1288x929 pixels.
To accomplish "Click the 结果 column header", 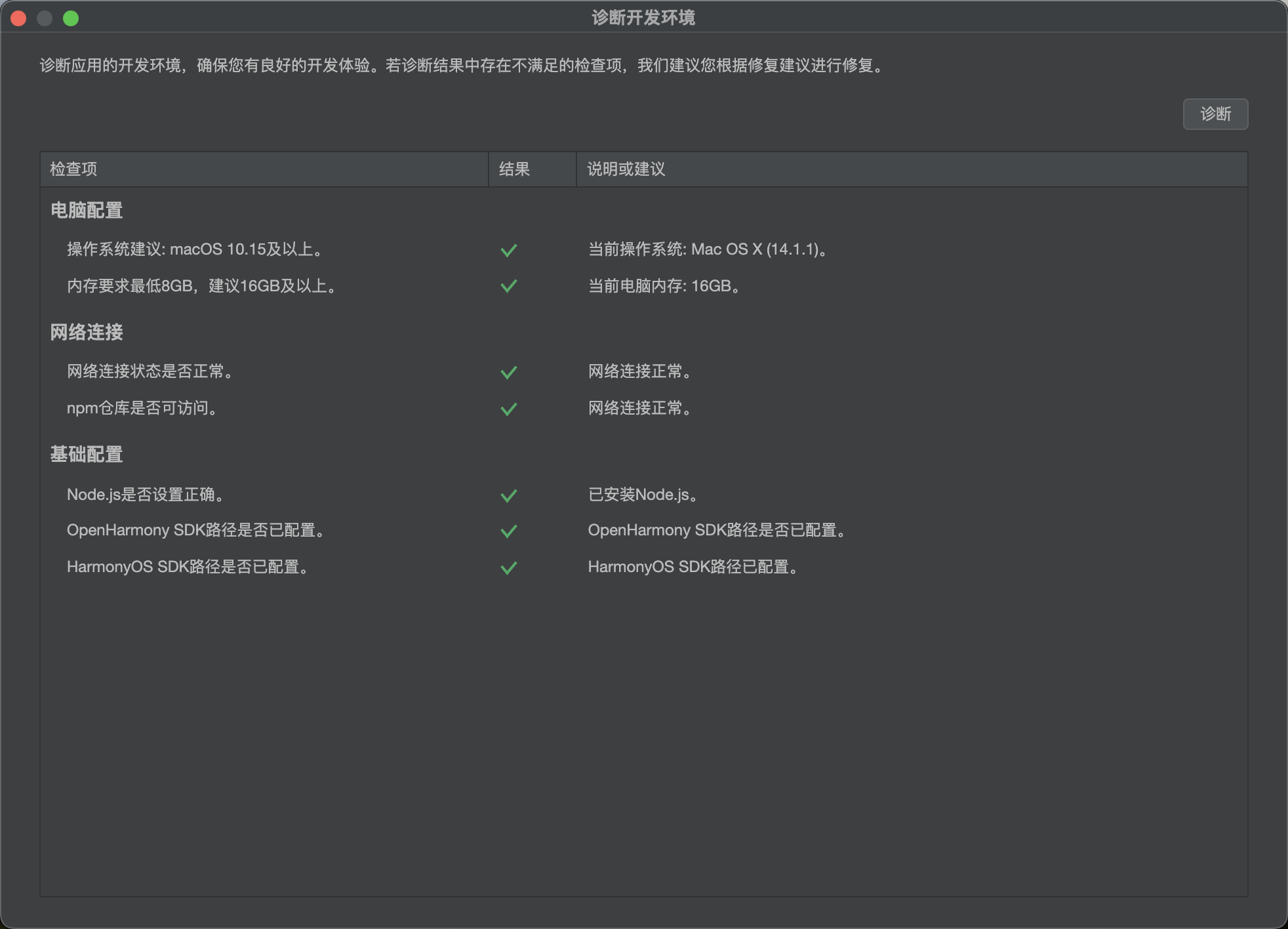I will [514, 169].
